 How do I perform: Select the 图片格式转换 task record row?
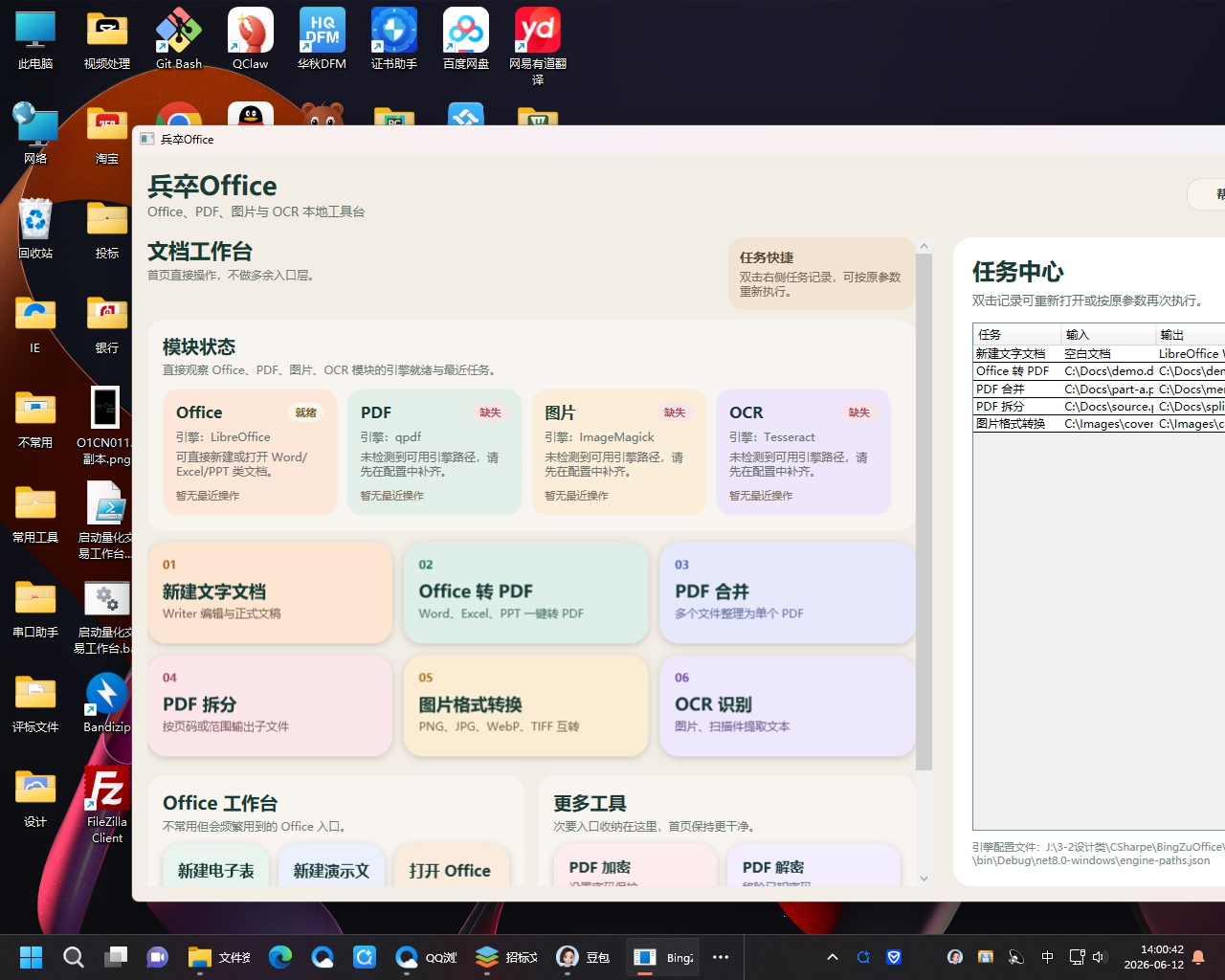[x=1100, y=424]
